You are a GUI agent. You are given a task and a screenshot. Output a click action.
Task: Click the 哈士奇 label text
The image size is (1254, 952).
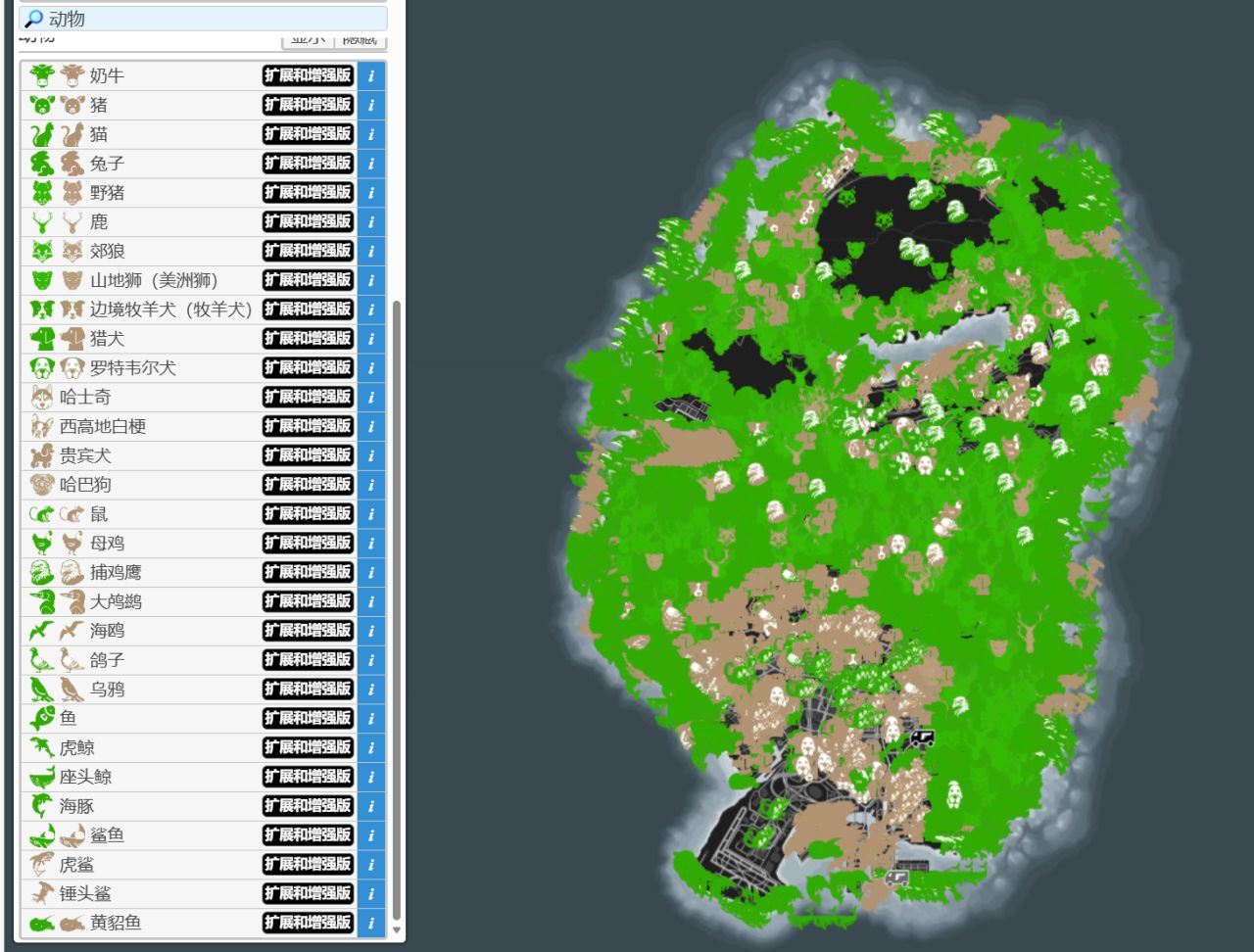click(85, 398)
